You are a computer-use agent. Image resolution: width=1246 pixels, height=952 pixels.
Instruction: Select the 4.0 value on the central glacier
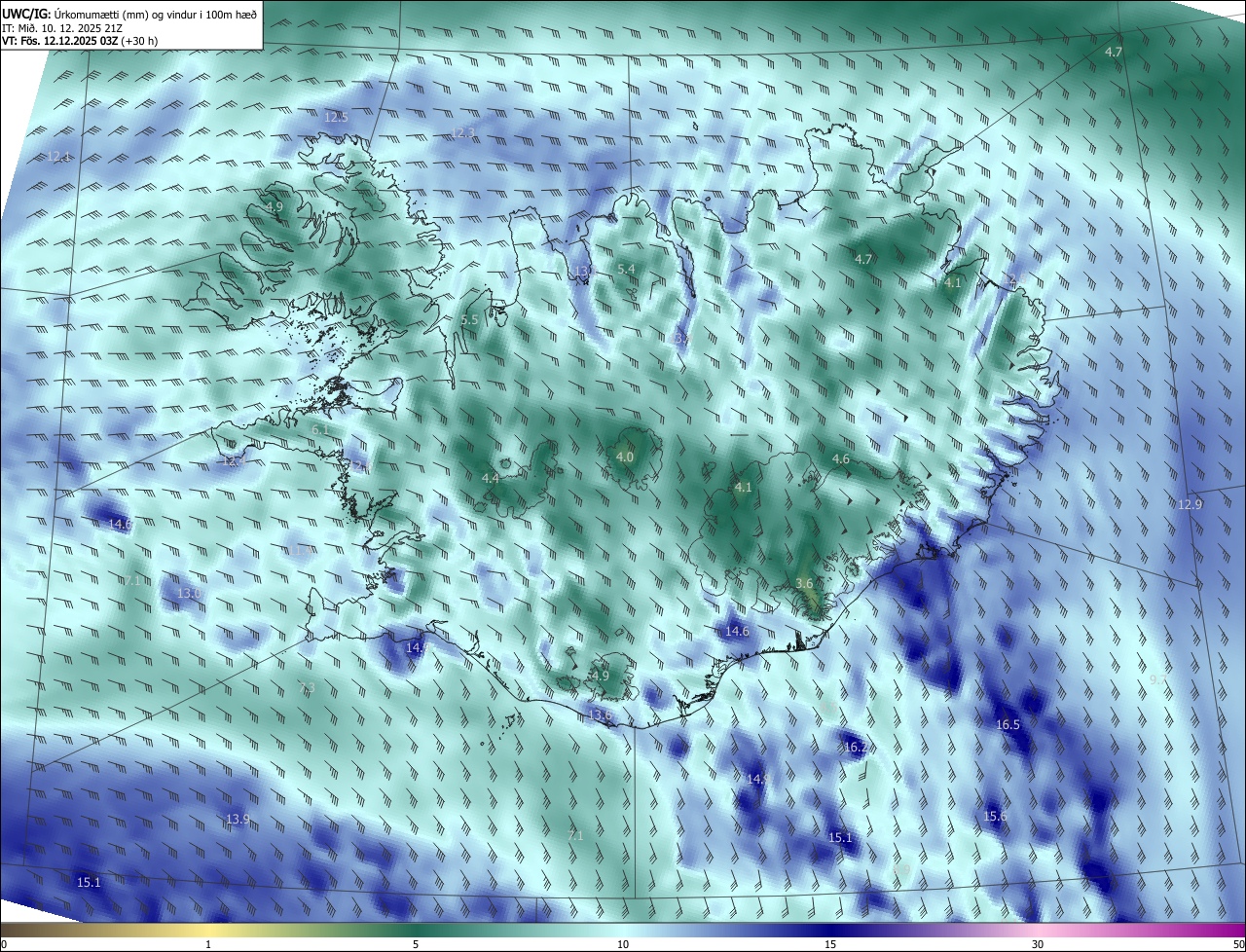[625, 457]
